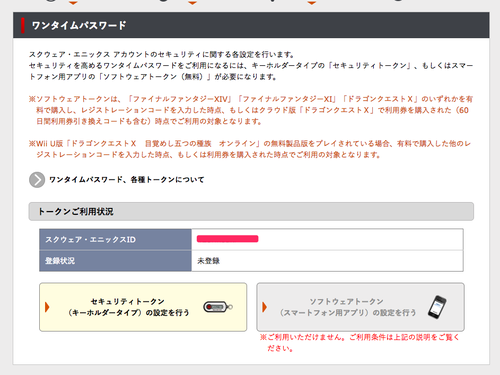The width and height of the screenshot is (500, 375).
Task: Click the ※ソフトウェアトークンは note paragraph
Action: (x=251, y=110)
